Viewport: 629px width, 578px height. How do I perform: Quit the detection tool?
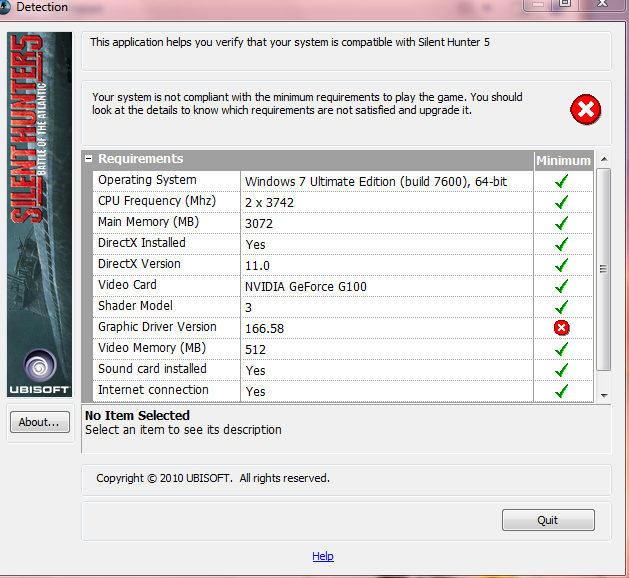click(548, 520)
